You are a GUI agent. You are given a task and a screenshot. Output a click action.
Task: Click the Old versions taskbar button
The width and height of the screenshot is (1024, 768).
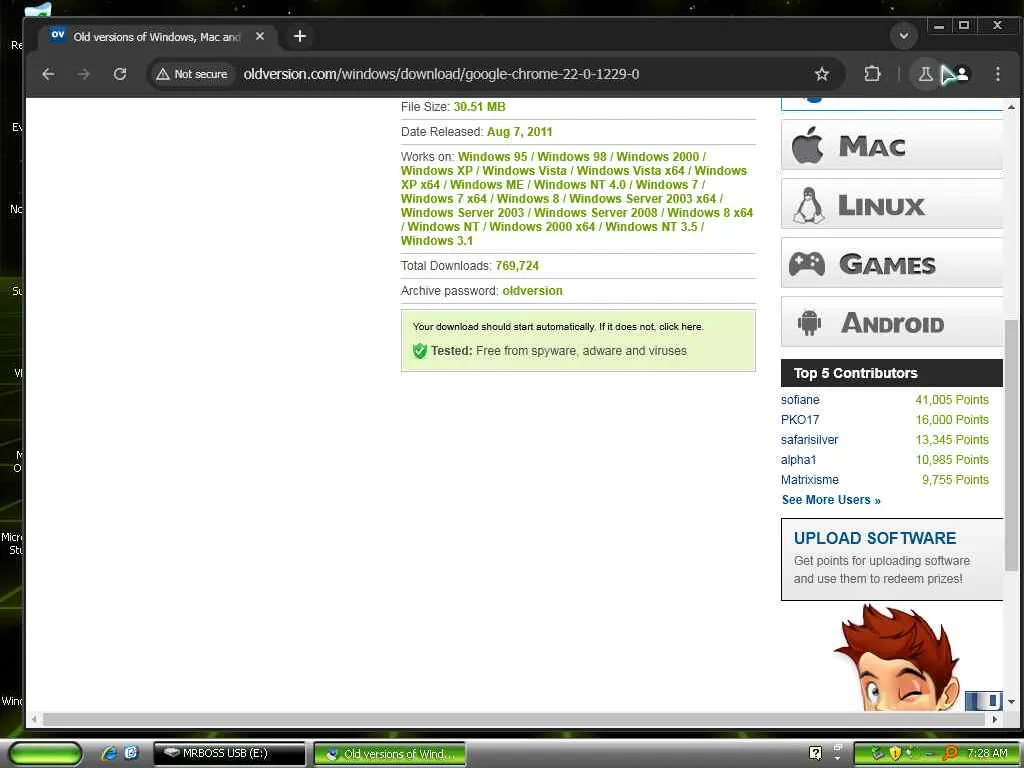coord(389,754)
